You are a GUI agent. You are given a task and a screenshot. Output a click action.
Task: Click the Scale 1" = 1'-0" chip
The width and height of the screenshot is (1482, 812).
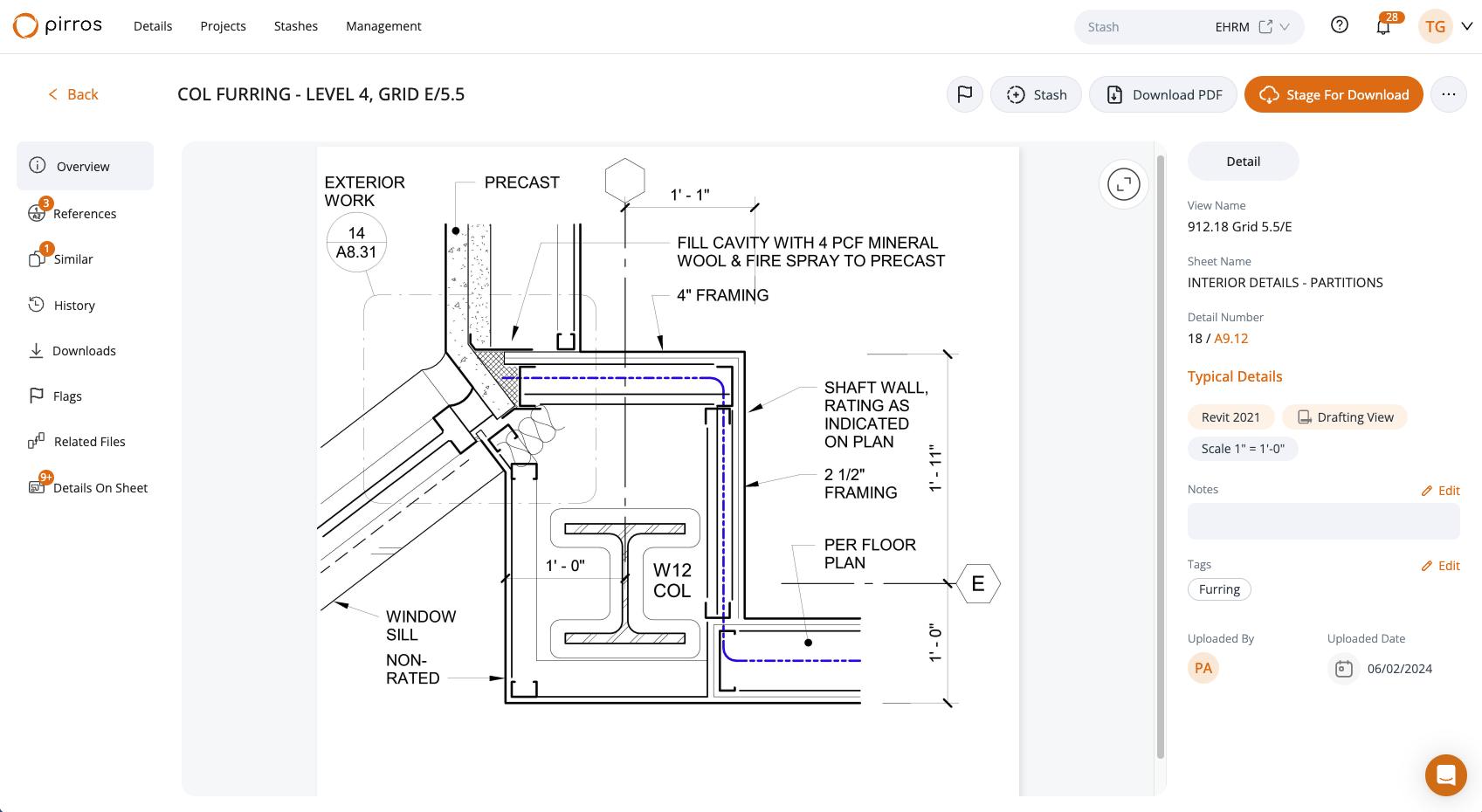[x=1243, y=448]
